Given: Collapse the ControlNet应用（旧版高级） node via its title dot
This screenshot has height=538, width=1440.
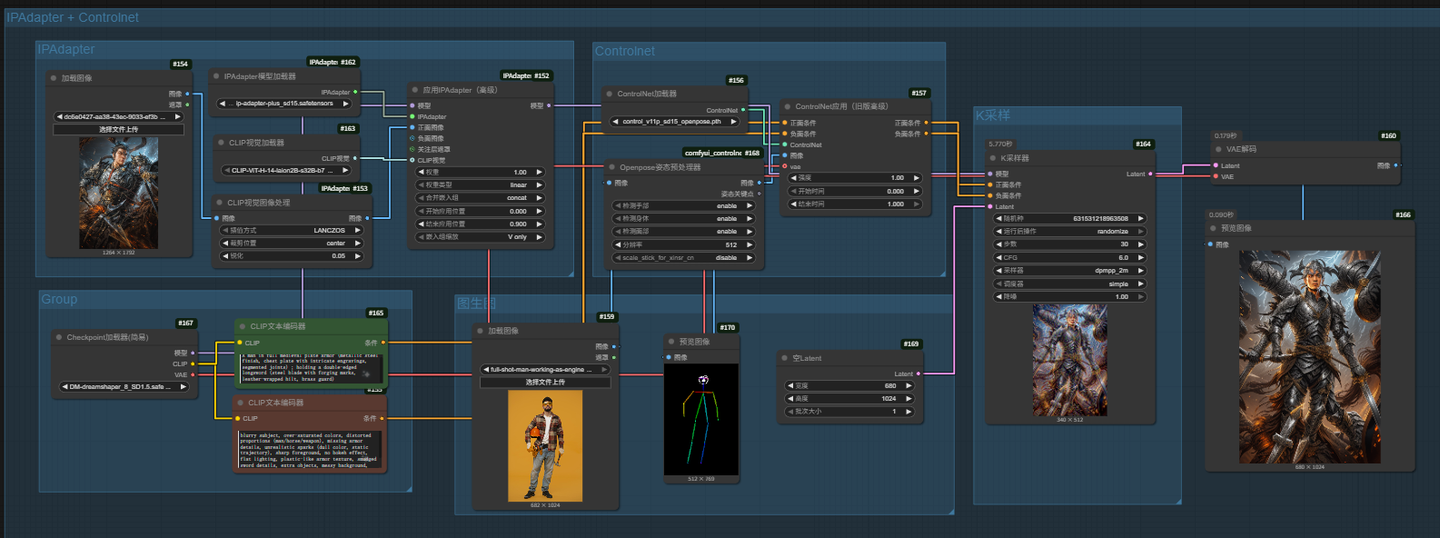Looking at the screenshot, I should 787,106.
